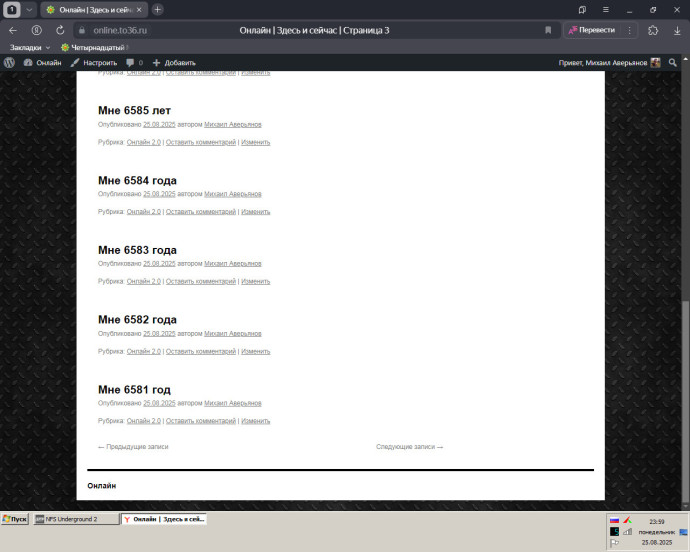Go to Следующие записи

pos(409,447)
